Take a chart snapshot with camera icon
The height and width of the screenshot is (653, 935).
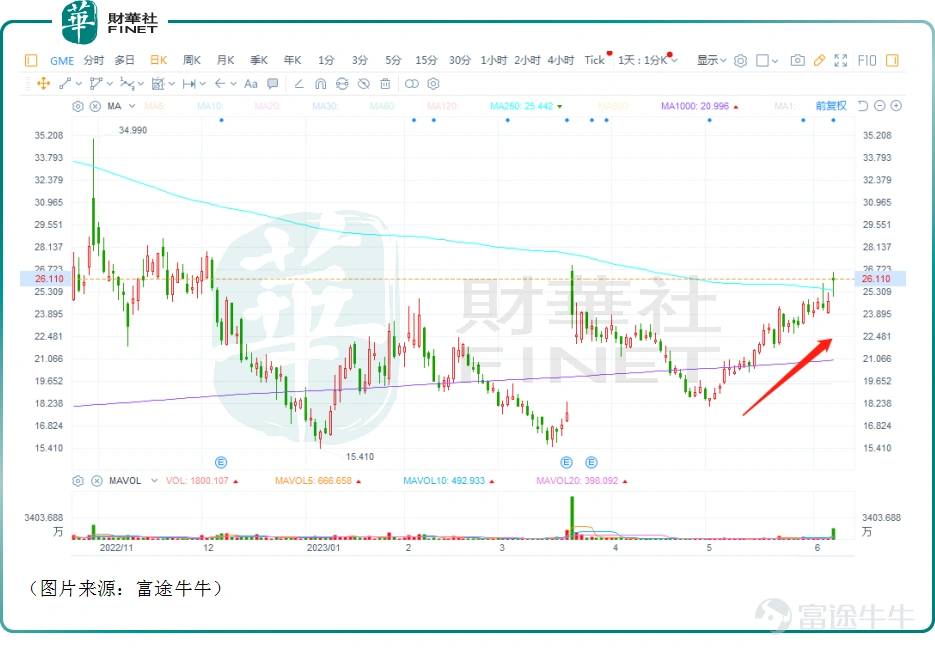tap(798, 60)
